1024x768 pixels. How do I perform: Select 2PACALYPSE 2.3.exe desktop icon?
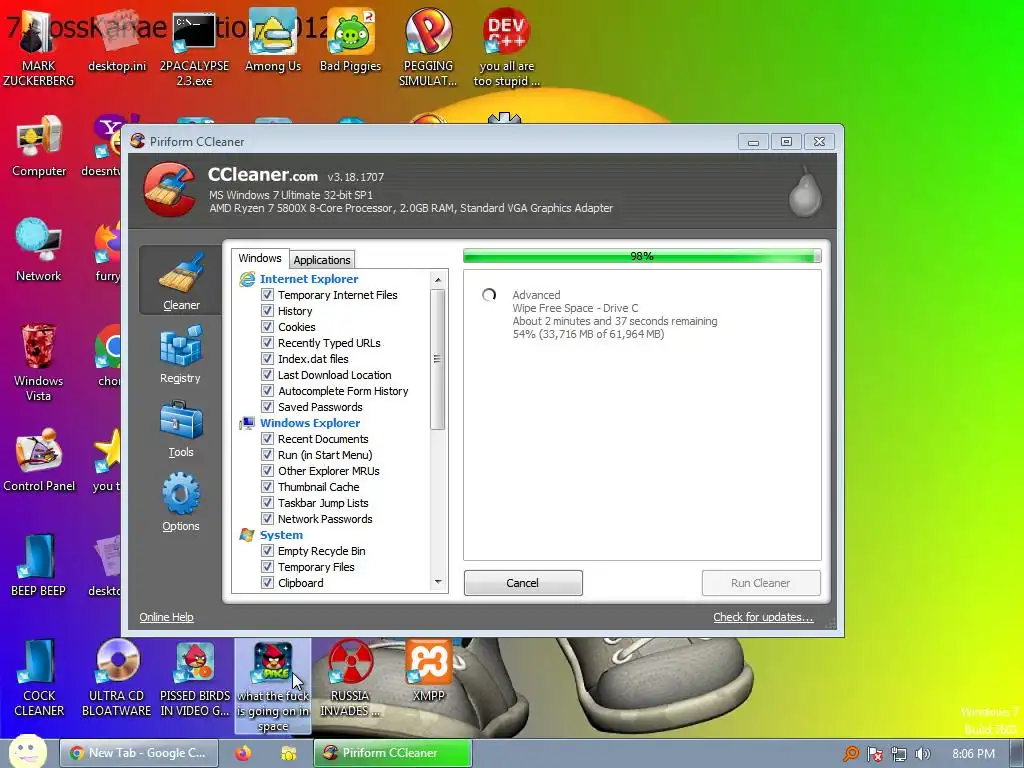(194, 47)
